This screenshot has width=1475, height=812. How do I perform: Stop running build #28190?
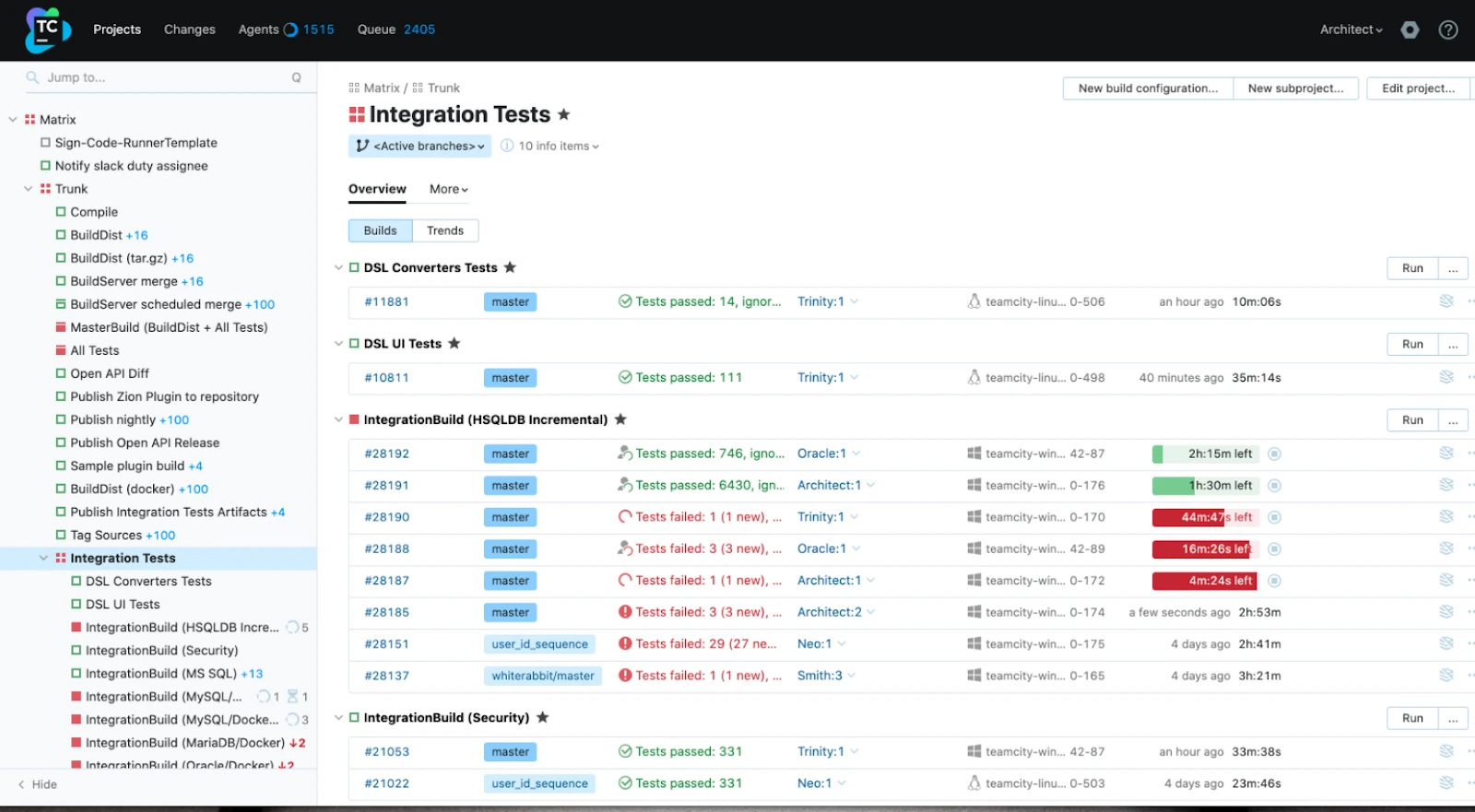(x=1274, y=517)
